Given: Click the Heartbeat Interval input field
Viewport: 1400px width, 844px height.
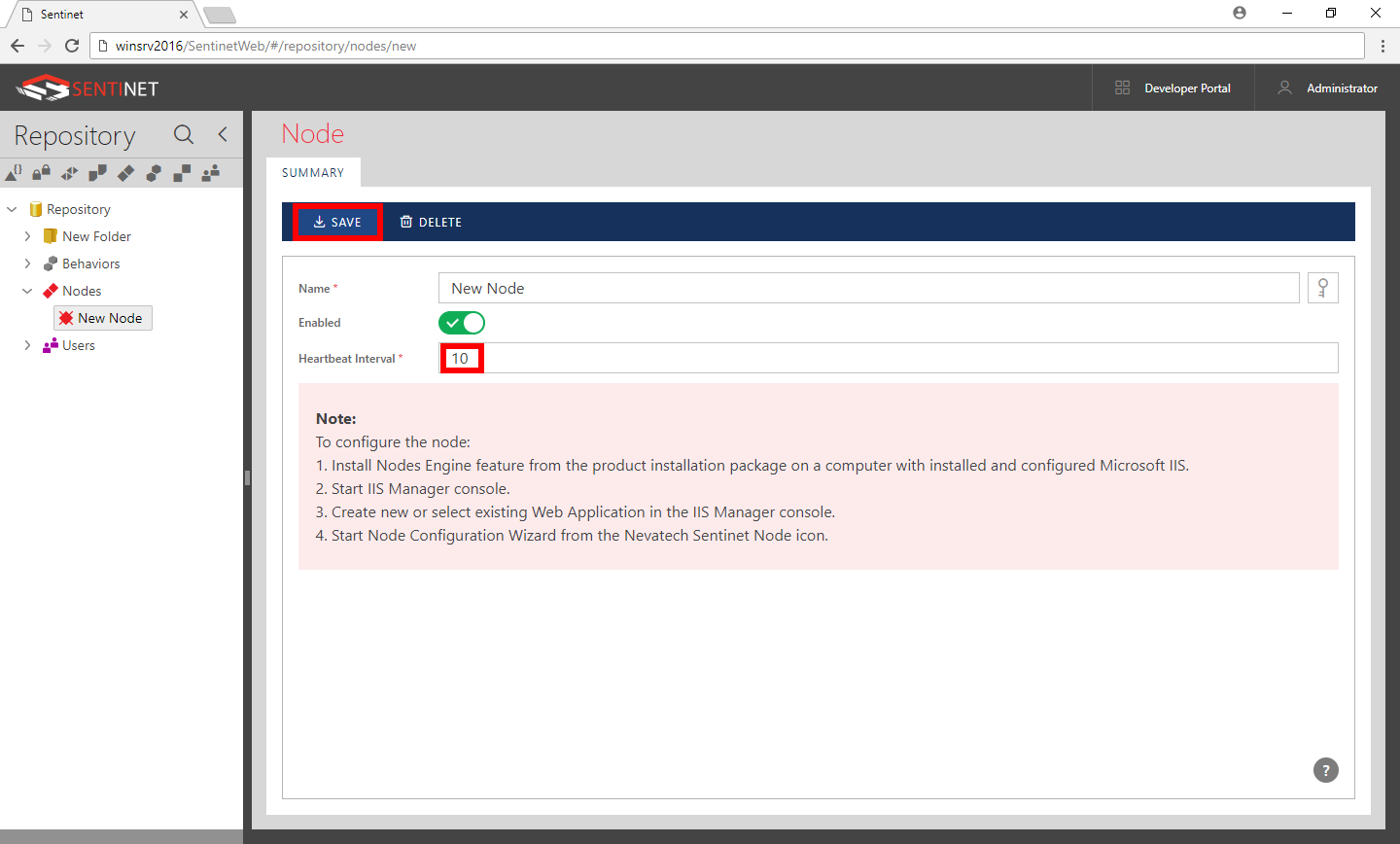Looking at the screenshot, I should (889, 358).
